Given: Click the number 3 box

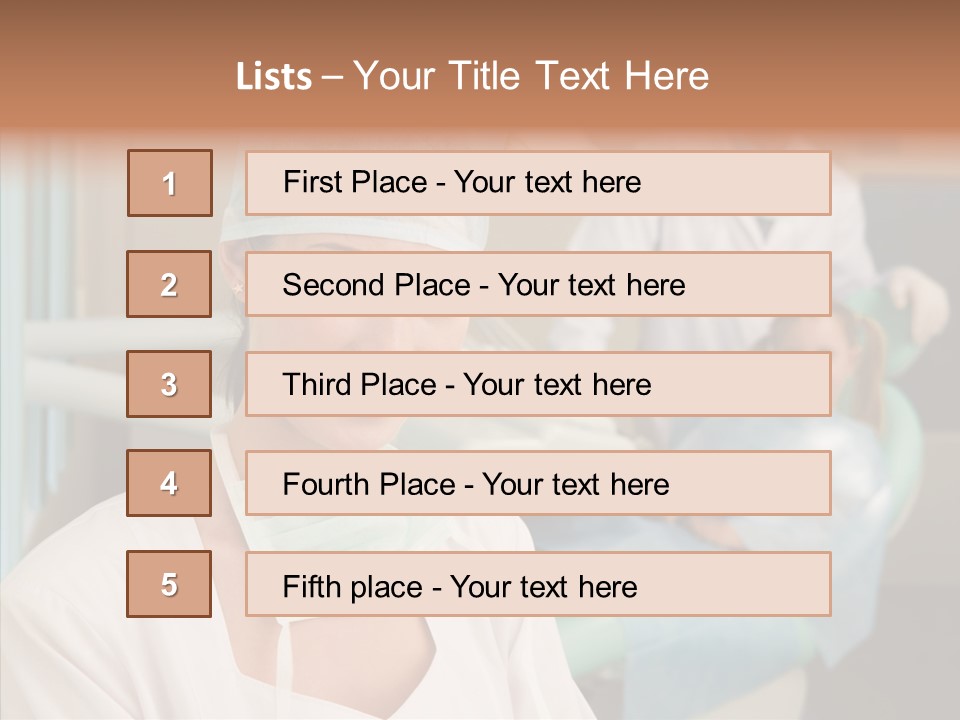Looking at the screenshot, I should point(169,384).
